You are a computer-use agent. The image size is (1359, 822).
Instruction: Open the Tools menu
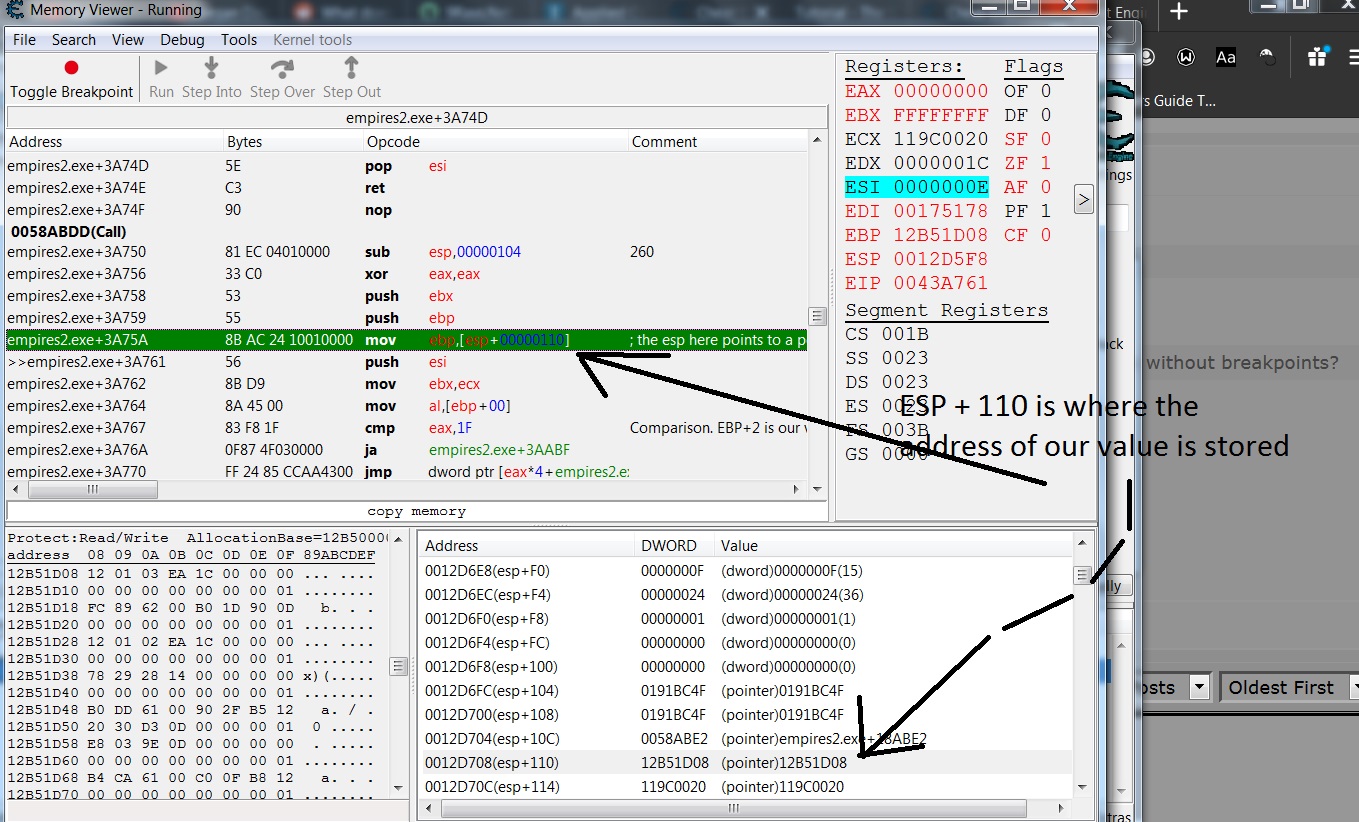[239, 40]
